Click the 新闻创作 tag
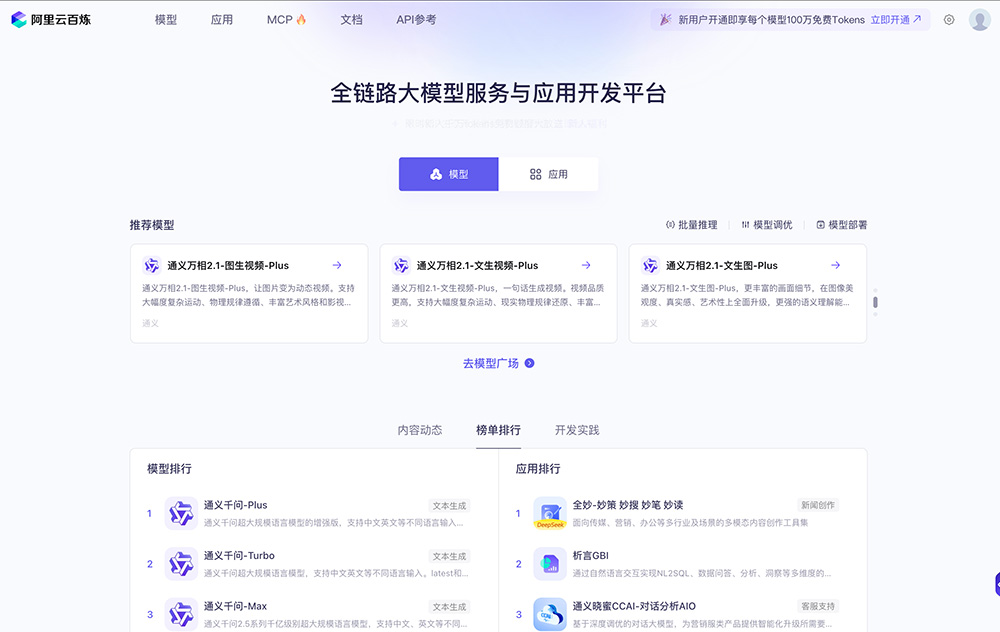This screenshot has height=632, width=1000. coord(818,505)
